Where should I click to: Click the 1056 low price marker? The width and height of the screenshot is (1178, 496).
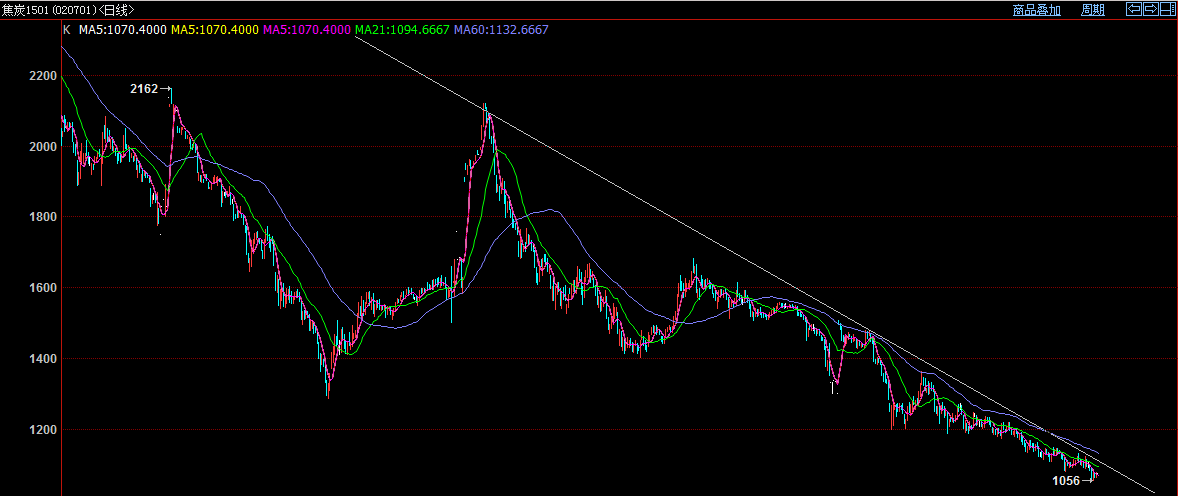(x=1066, y=481)
